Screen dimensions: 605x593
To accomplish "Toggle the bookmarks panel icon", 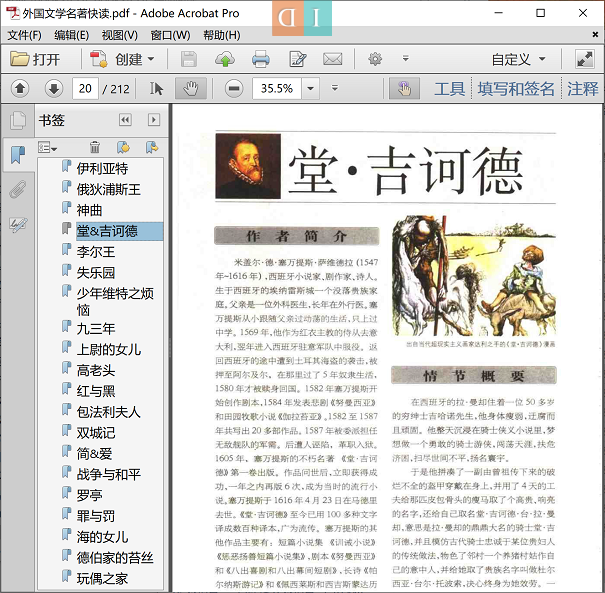I will [x=18, y=155].
